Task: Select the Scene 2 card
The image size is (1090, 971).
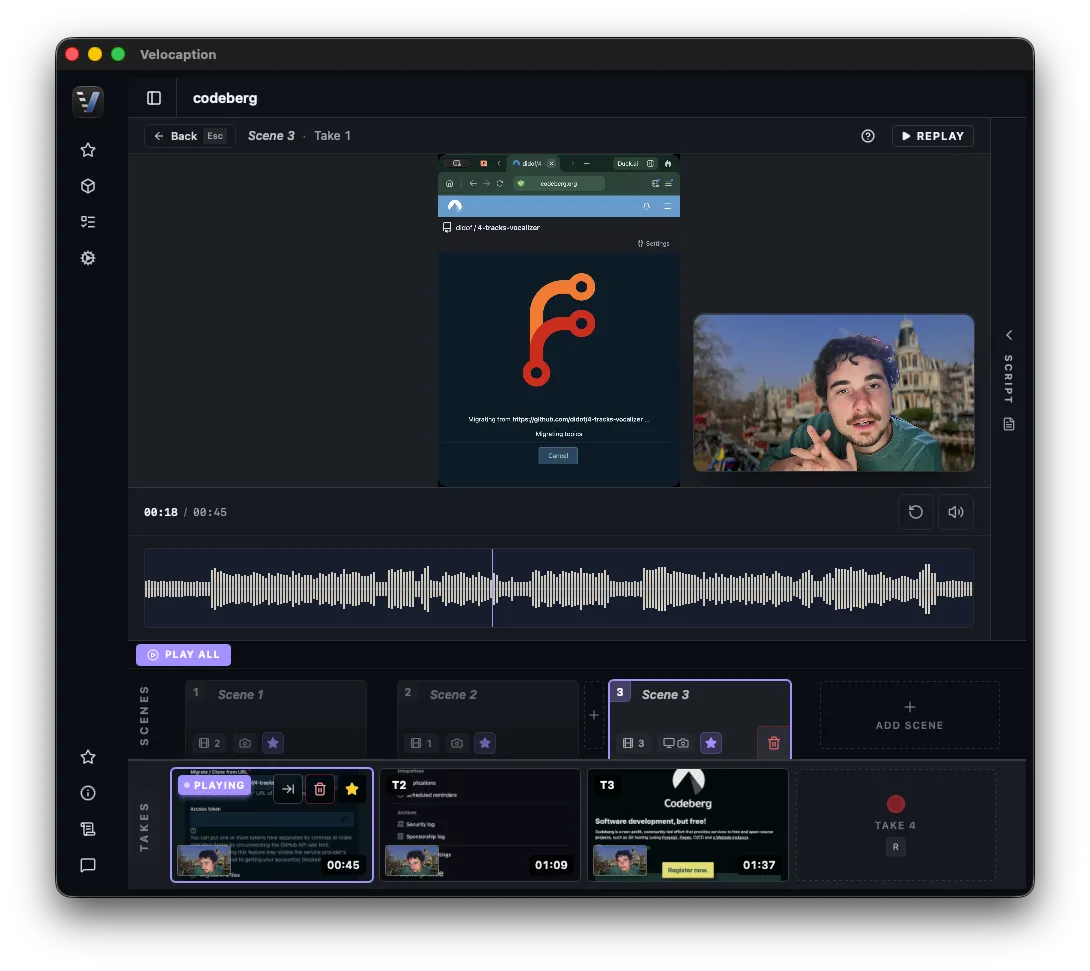Action: (488, 719)
